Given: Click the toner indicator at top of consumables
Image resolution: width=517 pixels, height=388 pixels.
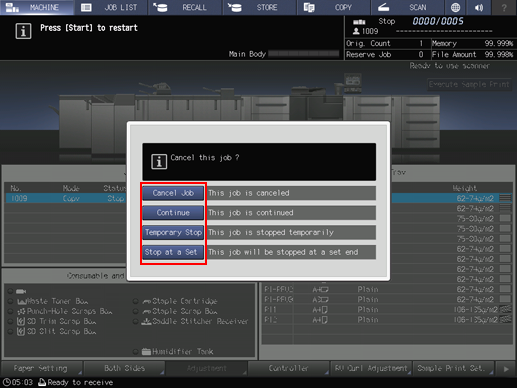Looking at the screenshot, I should (x=11, y=291).
